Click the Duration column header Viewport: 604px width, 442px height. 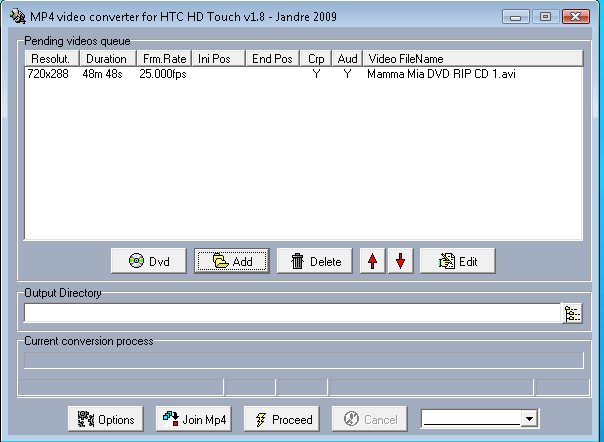pos(106,59)
